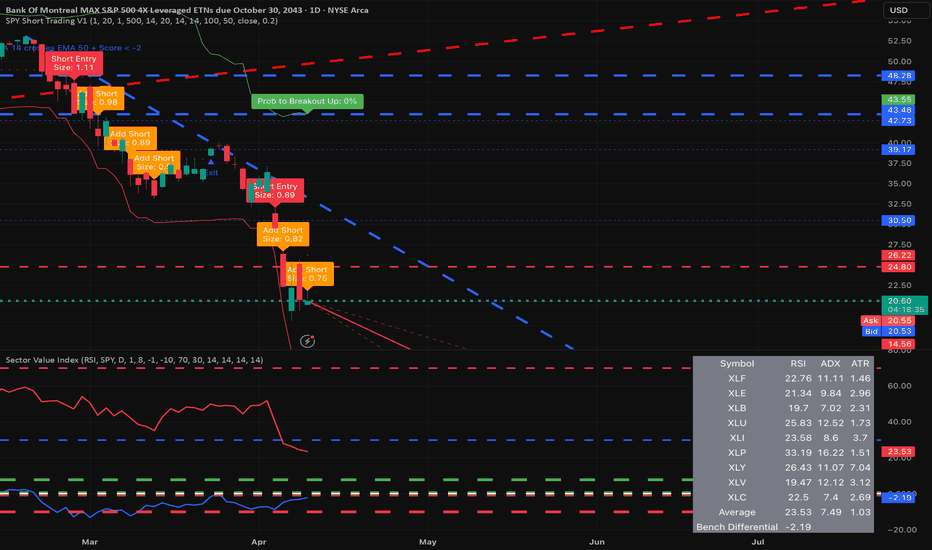Click the XLC symbol cell
This screenshot has height=550, width=932.
pyautogui.click(x=737, y=497)
